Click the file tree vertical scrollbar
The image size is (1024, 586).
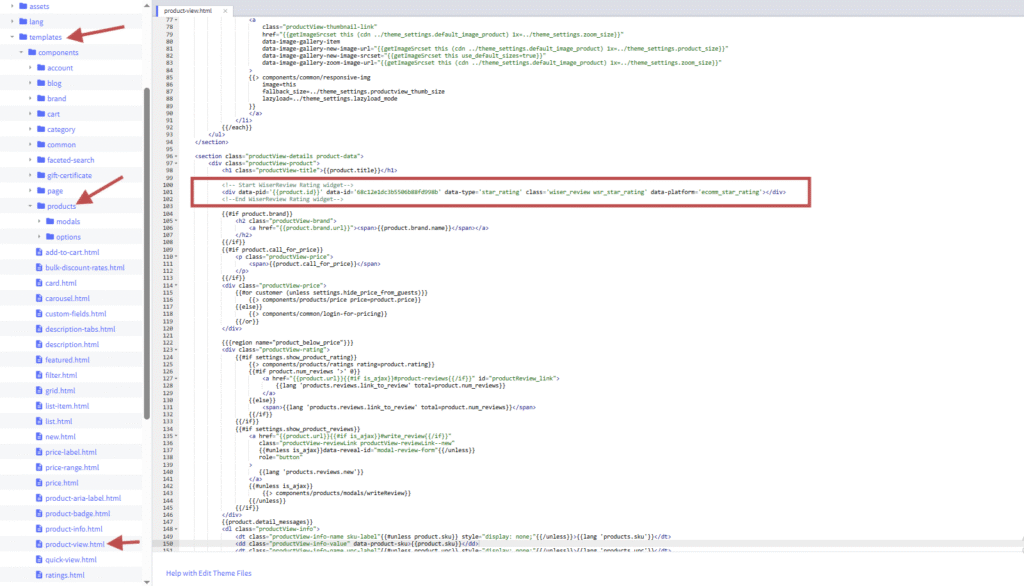click(x=148, y=250)
